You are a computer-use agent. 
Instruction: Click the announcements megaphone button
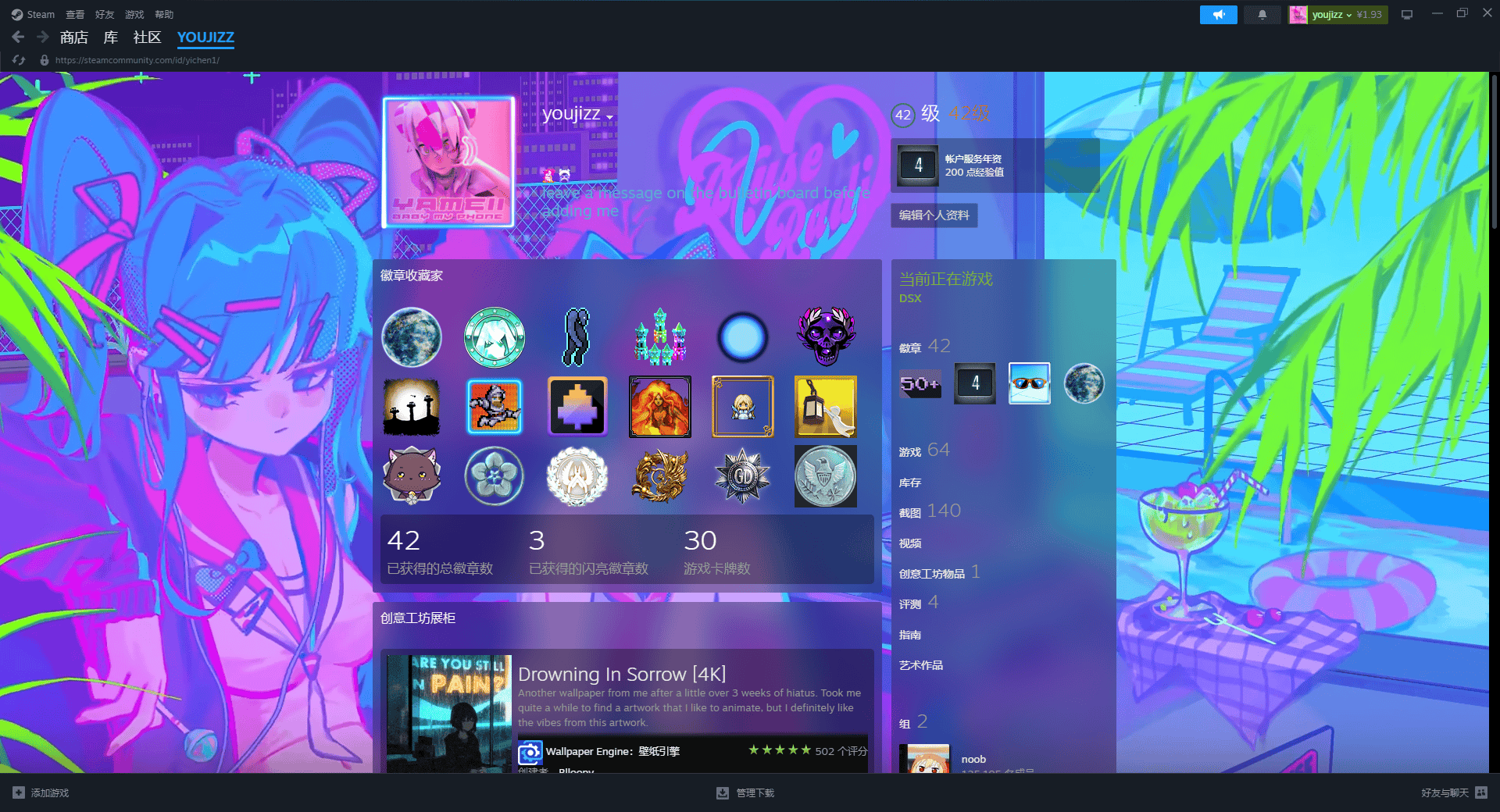[x=1219, y=14]
